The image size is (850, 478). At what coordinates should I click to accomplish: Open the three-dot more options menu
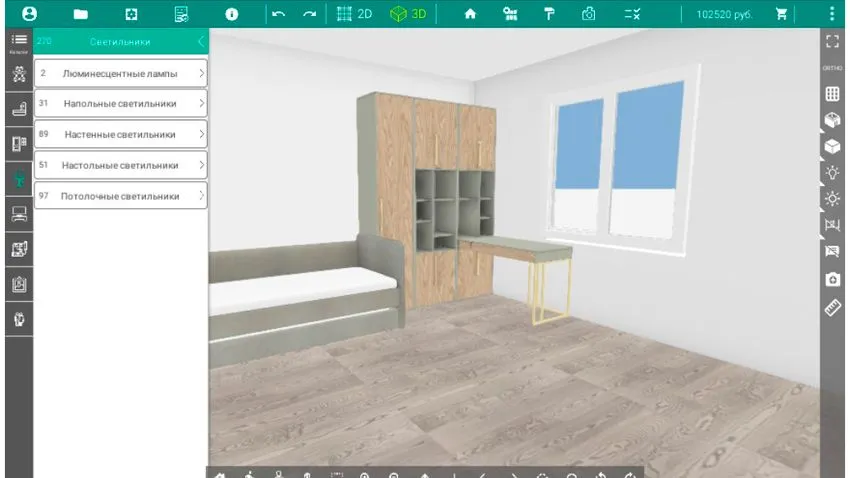(832, 14)
